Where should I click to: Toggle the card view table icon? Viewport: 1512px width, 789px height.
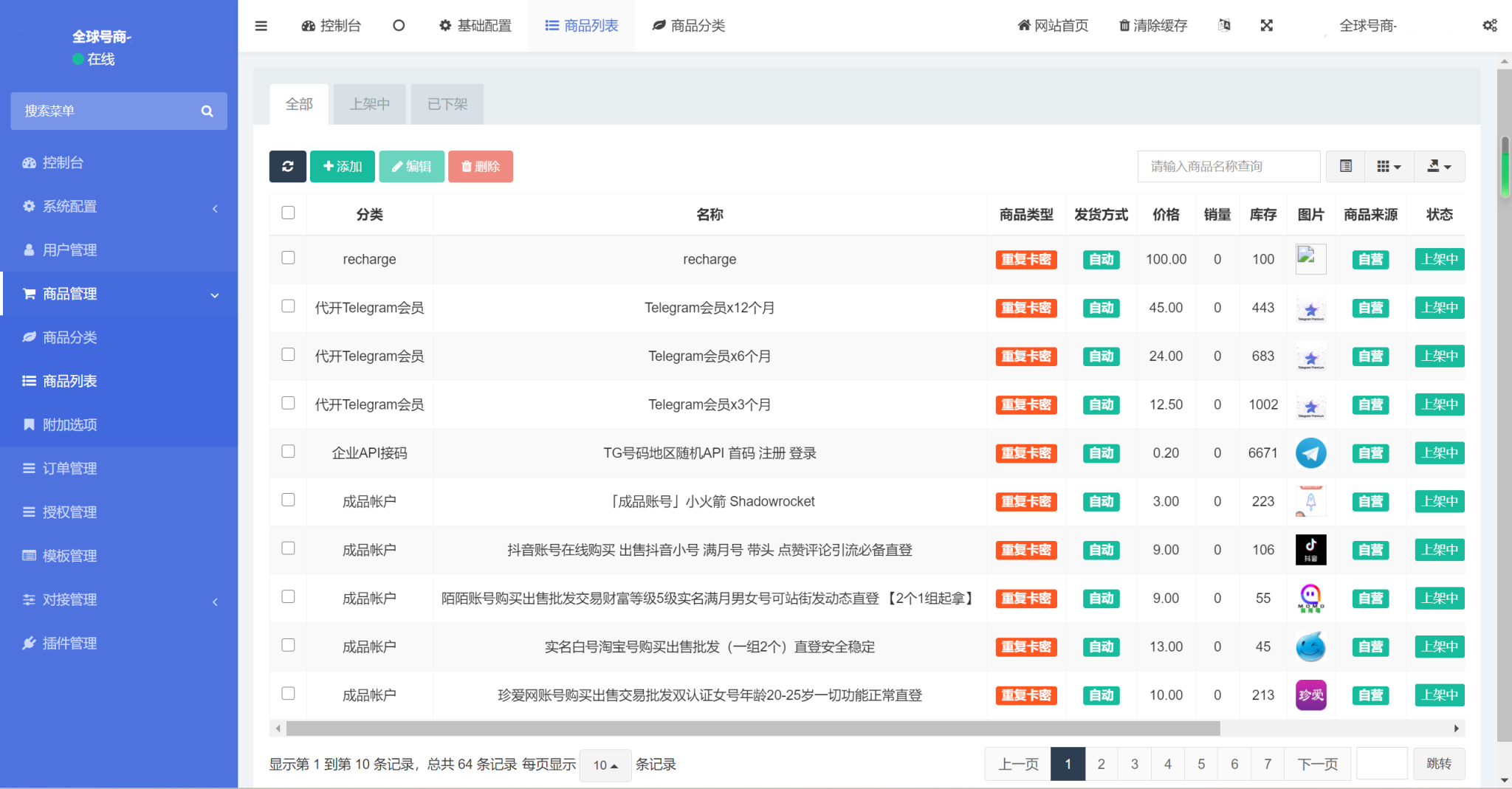(x=1346, y=167)
